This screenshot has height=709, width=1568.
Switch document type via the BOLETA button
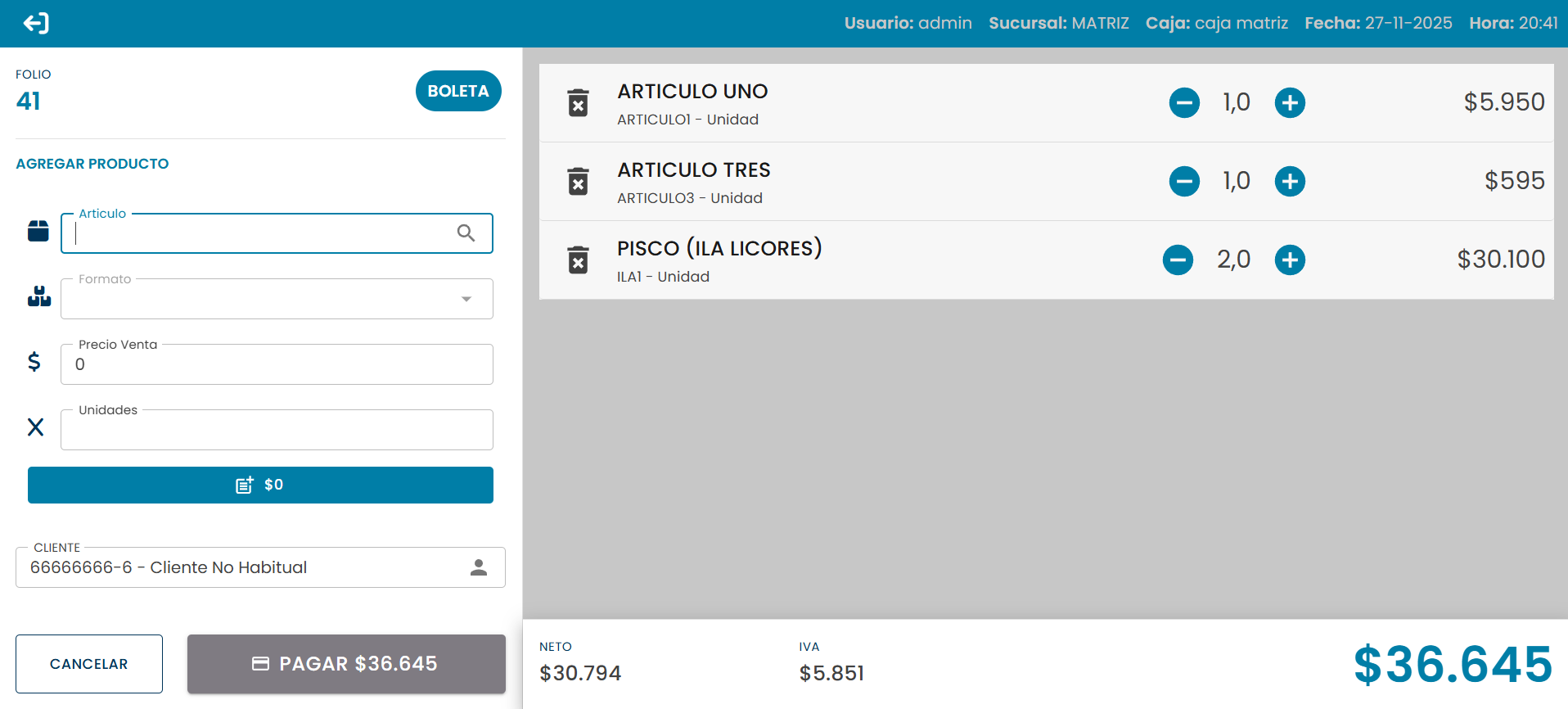(458, 91)
